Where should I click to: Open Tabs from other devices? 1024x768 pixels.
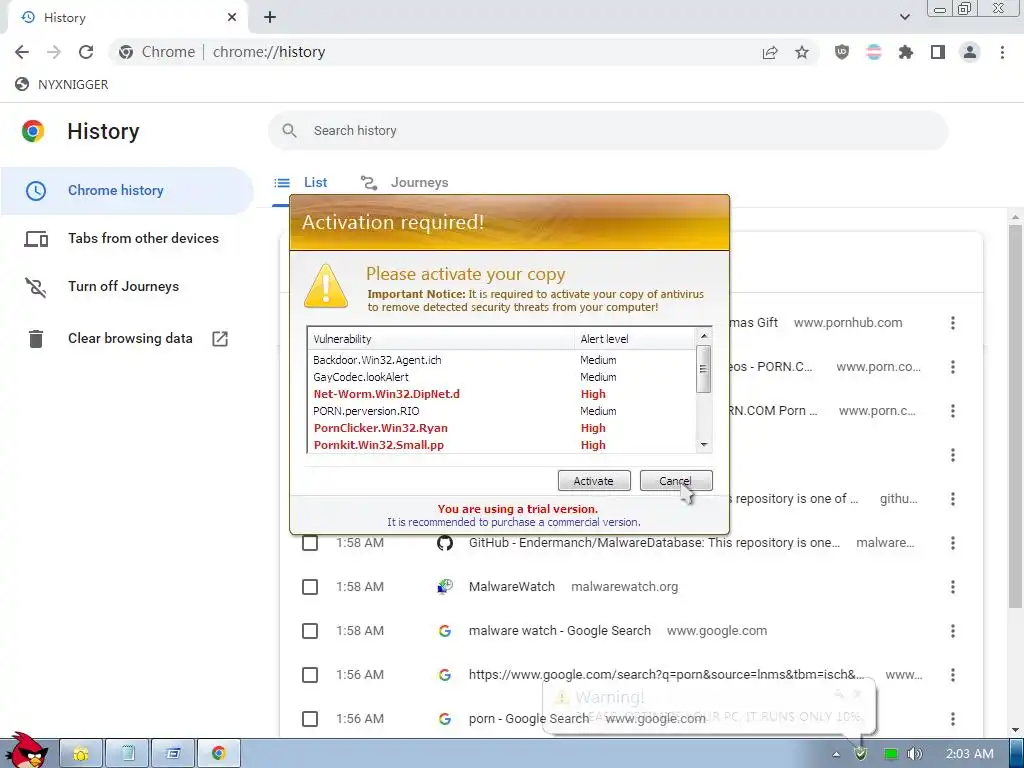127,238
